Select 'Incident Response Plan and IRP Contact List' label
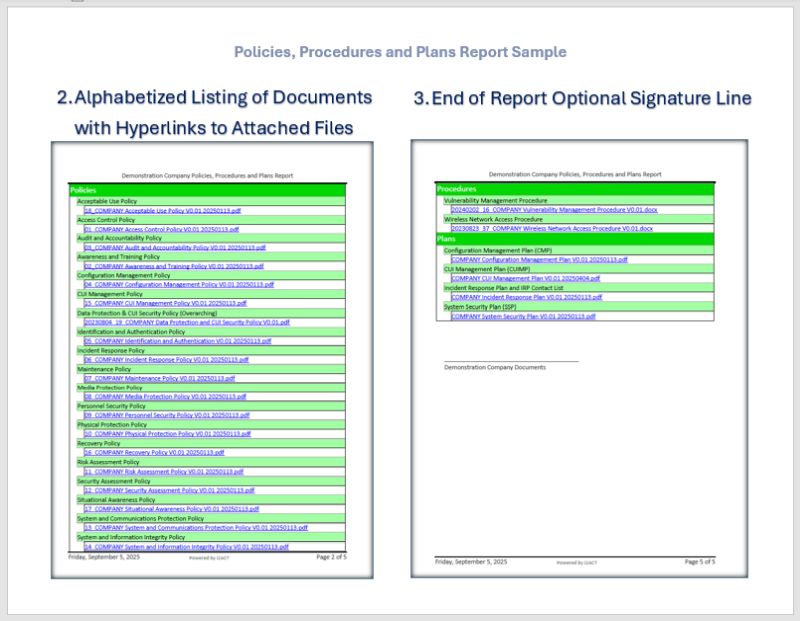The height and width of the screenshot is (621, 800). (x=504, y=288)
